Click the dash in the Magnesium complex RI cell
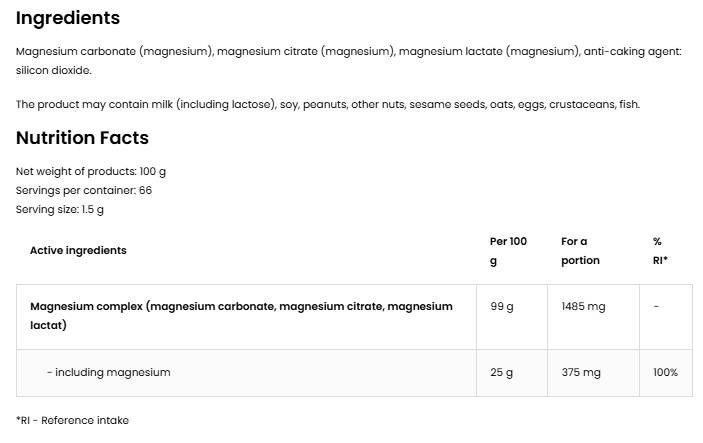 [x=656, y=307]
